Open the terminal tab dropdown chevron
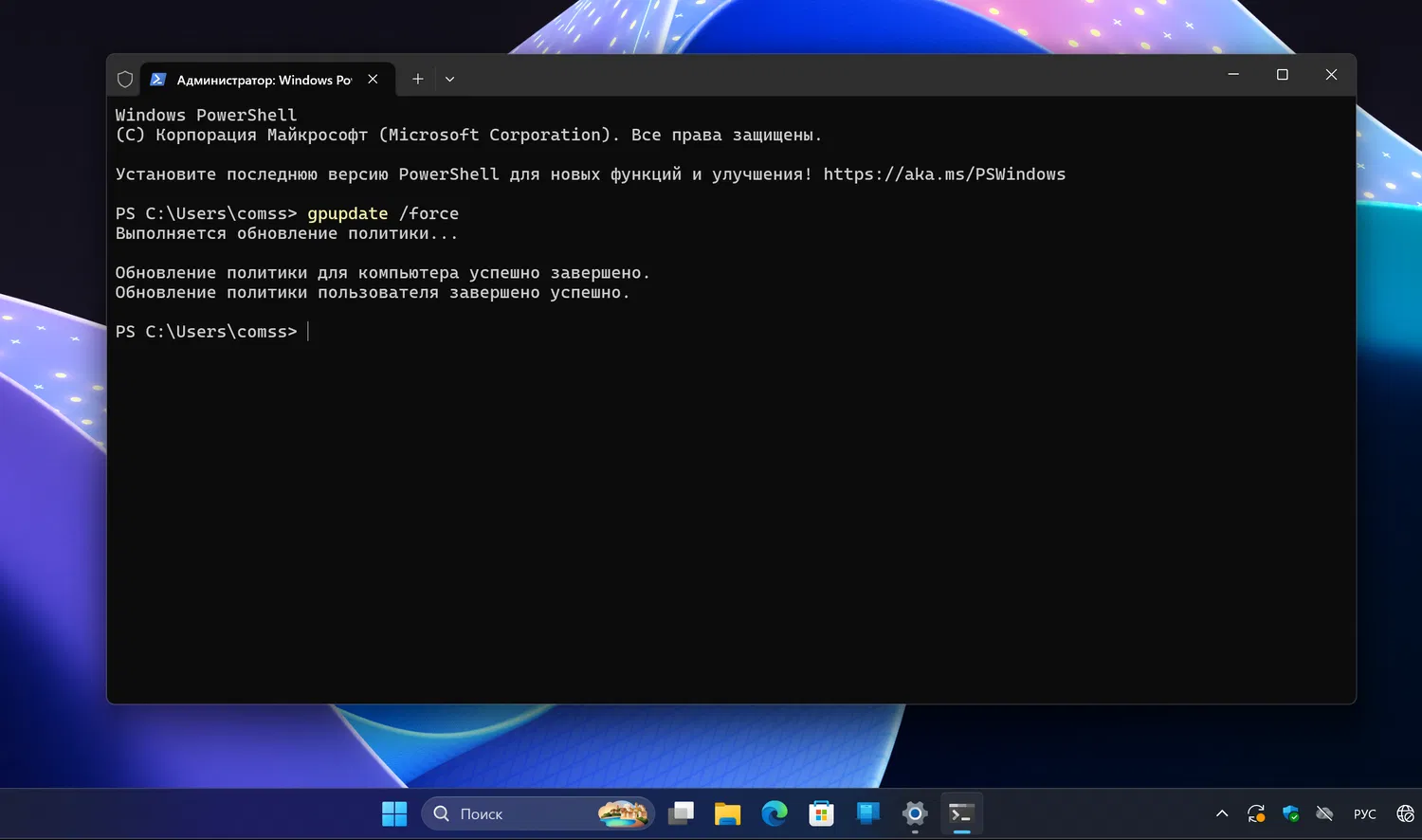This screenshot has height=840, width=1422. pyautogui.click(x=449, y=79)
